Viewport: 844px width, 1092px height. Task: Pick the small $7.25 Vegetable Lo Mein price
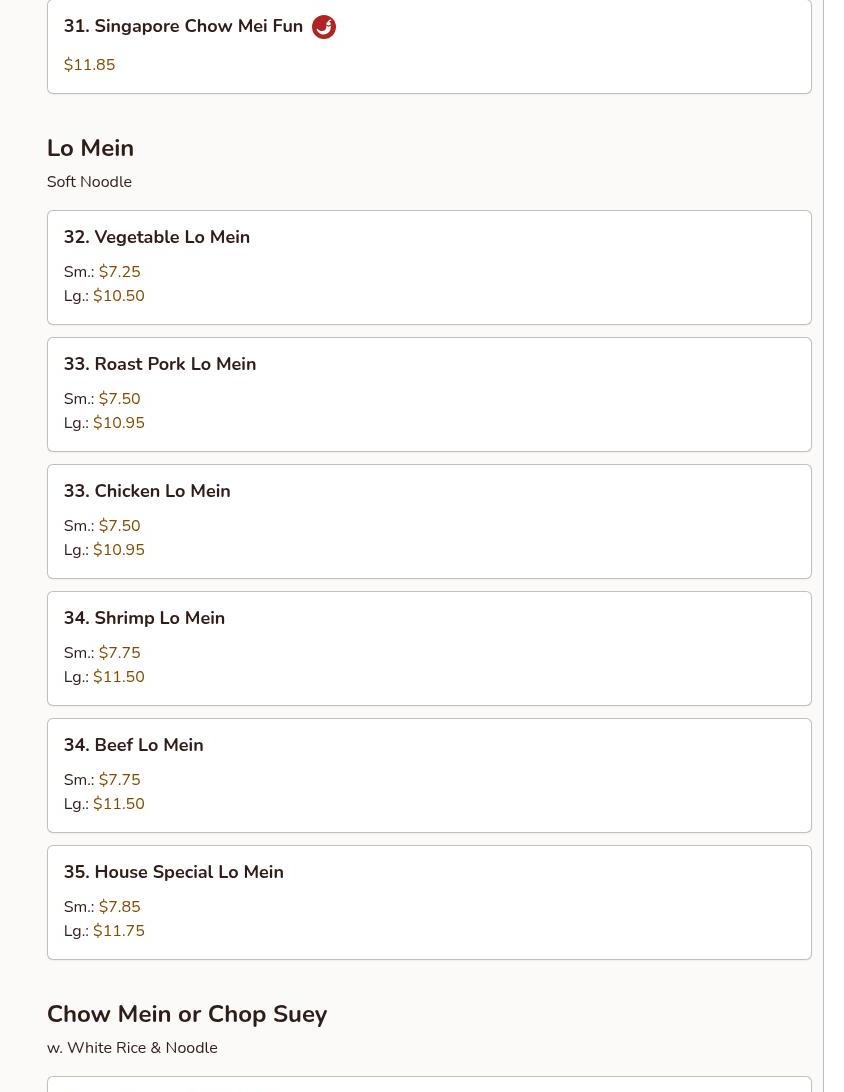click(x=119, y=272)
